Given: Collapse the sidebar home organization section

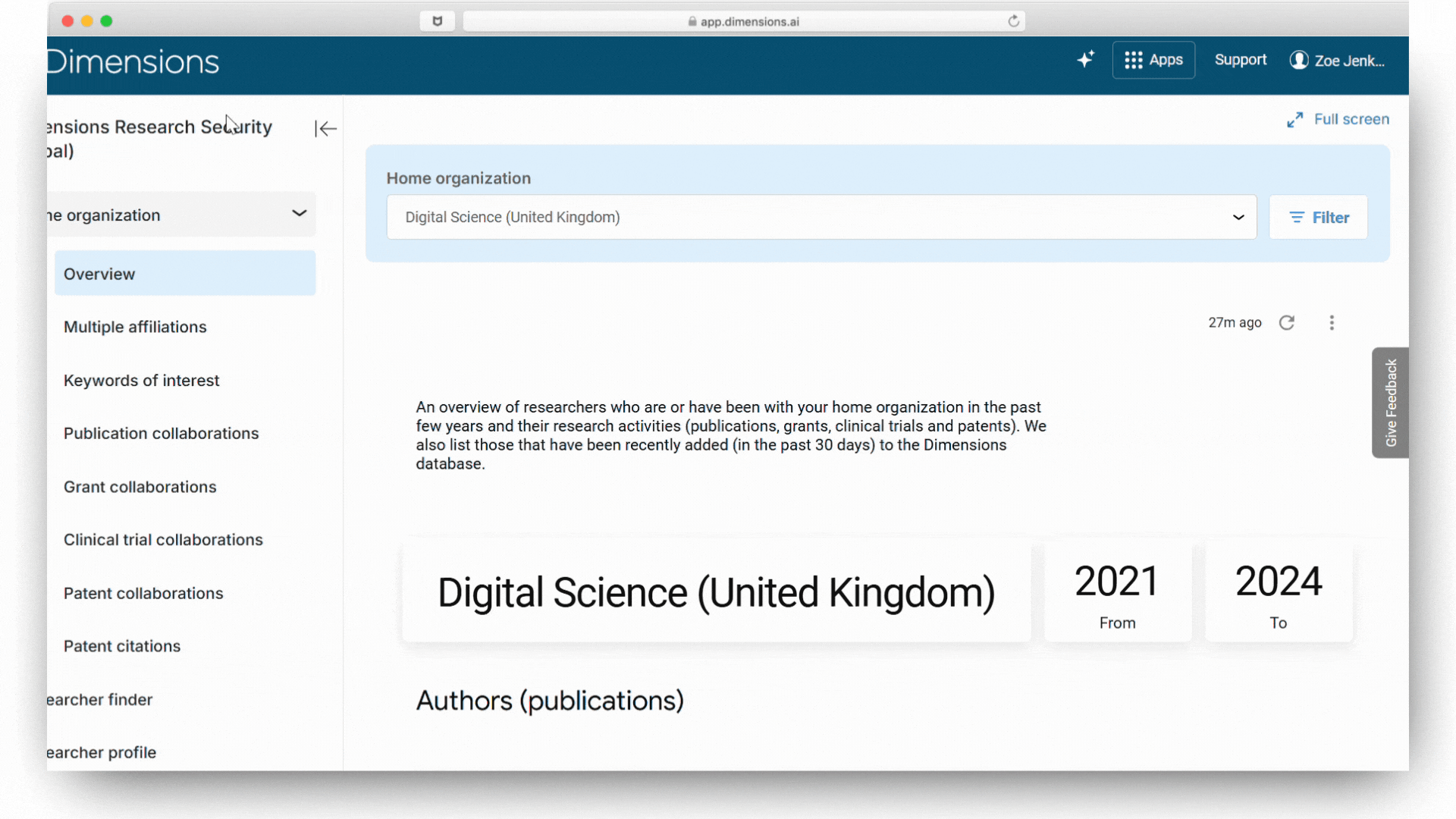Looking at the screenshot, I should click(299, 215).
